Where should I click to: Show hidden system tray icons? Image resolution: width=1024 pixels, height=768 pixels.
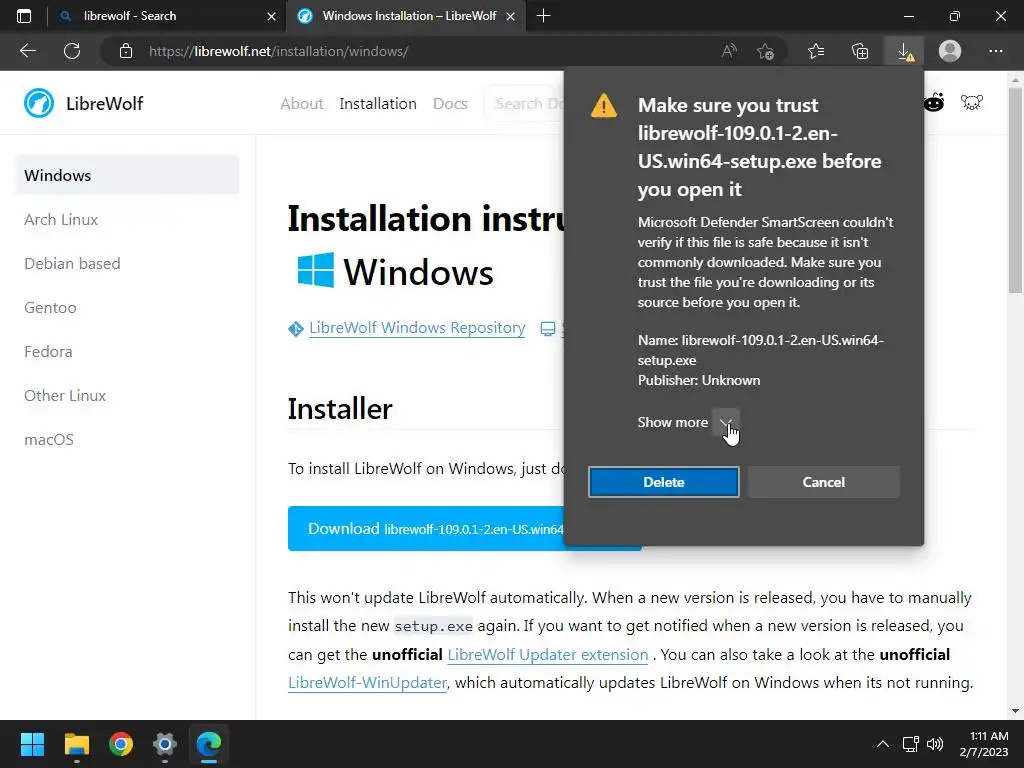[882, 744]
